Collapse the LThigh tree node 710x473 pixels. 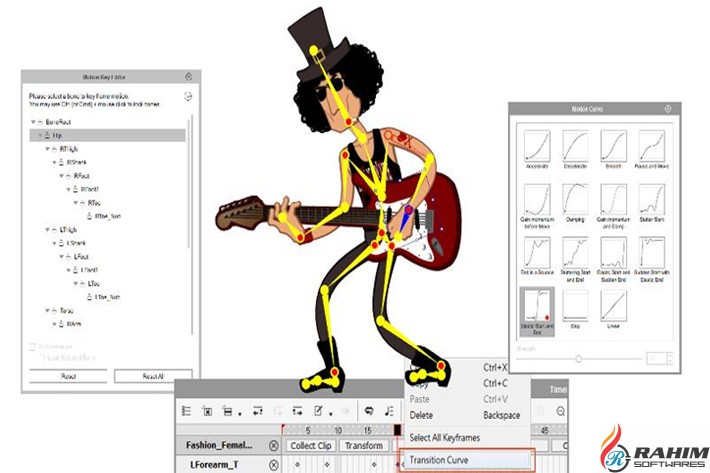click(x=47, y=230)
